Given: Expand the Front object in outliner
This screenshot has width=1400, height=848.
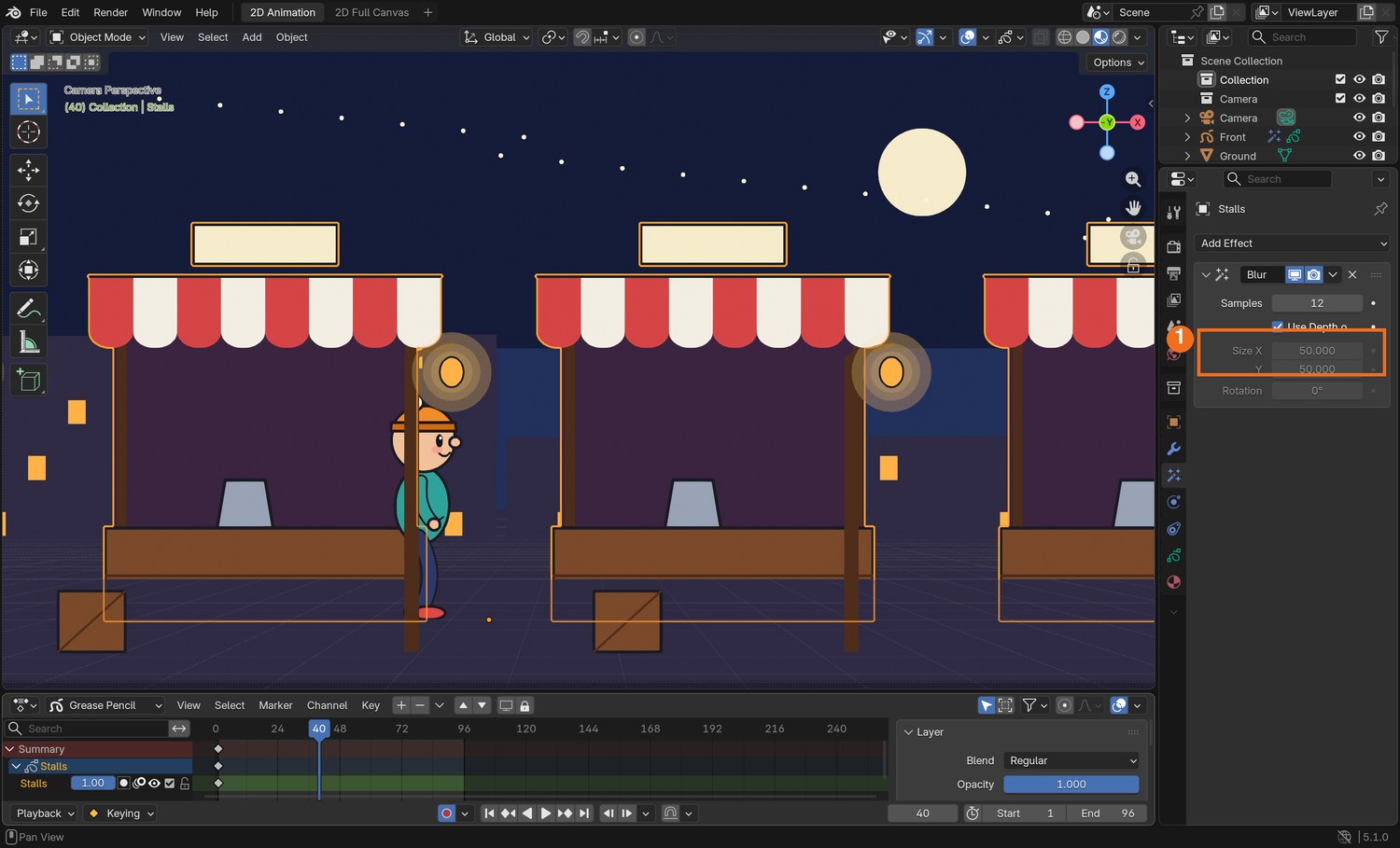Looking at the screenshot, I should tap(1187, 137).
